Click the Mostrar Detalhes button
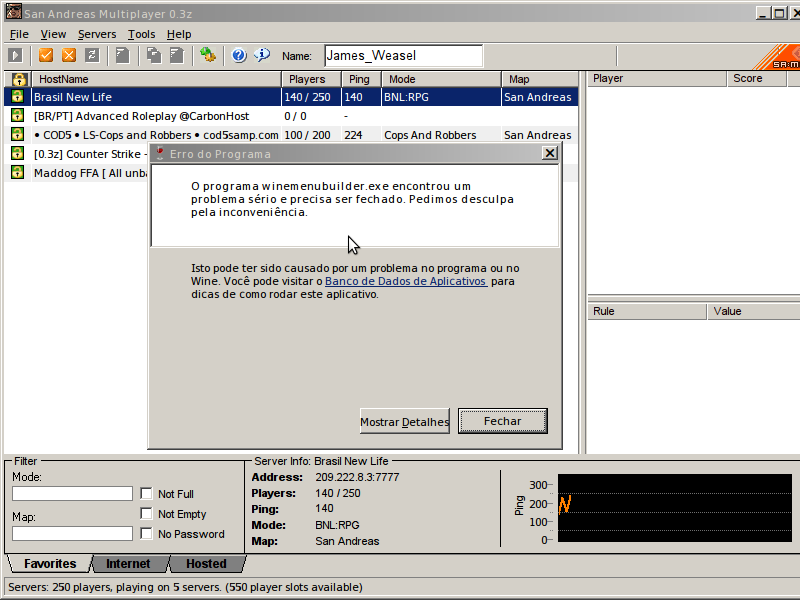This screenshot has width=800, height=600. pos(405,421)
